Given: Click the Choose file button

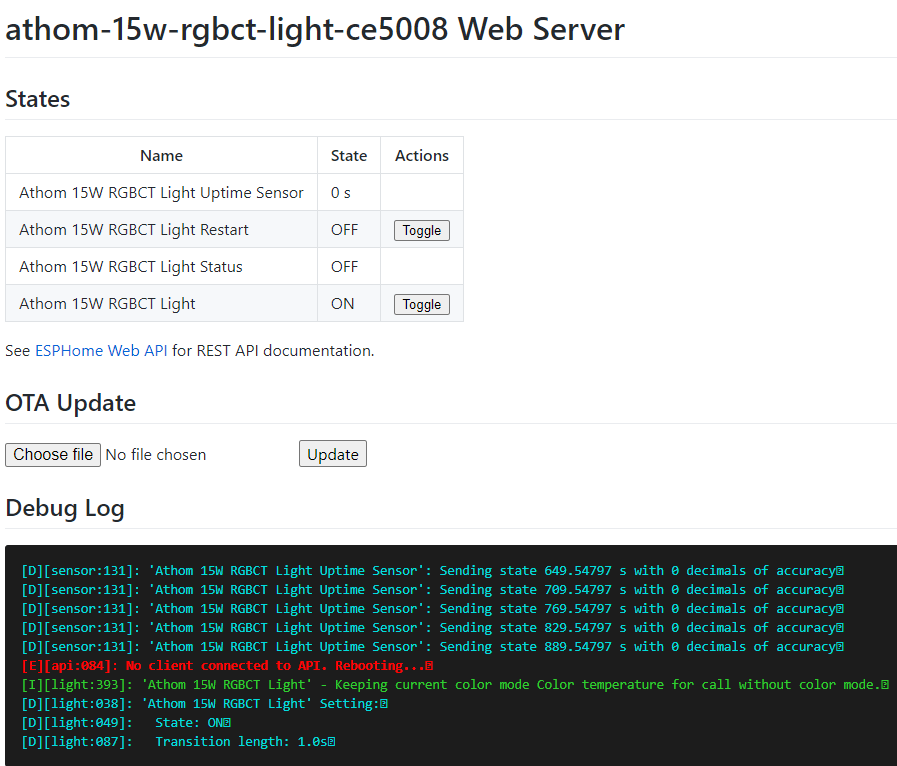Looking at the screenshot, I should (51, 455).
